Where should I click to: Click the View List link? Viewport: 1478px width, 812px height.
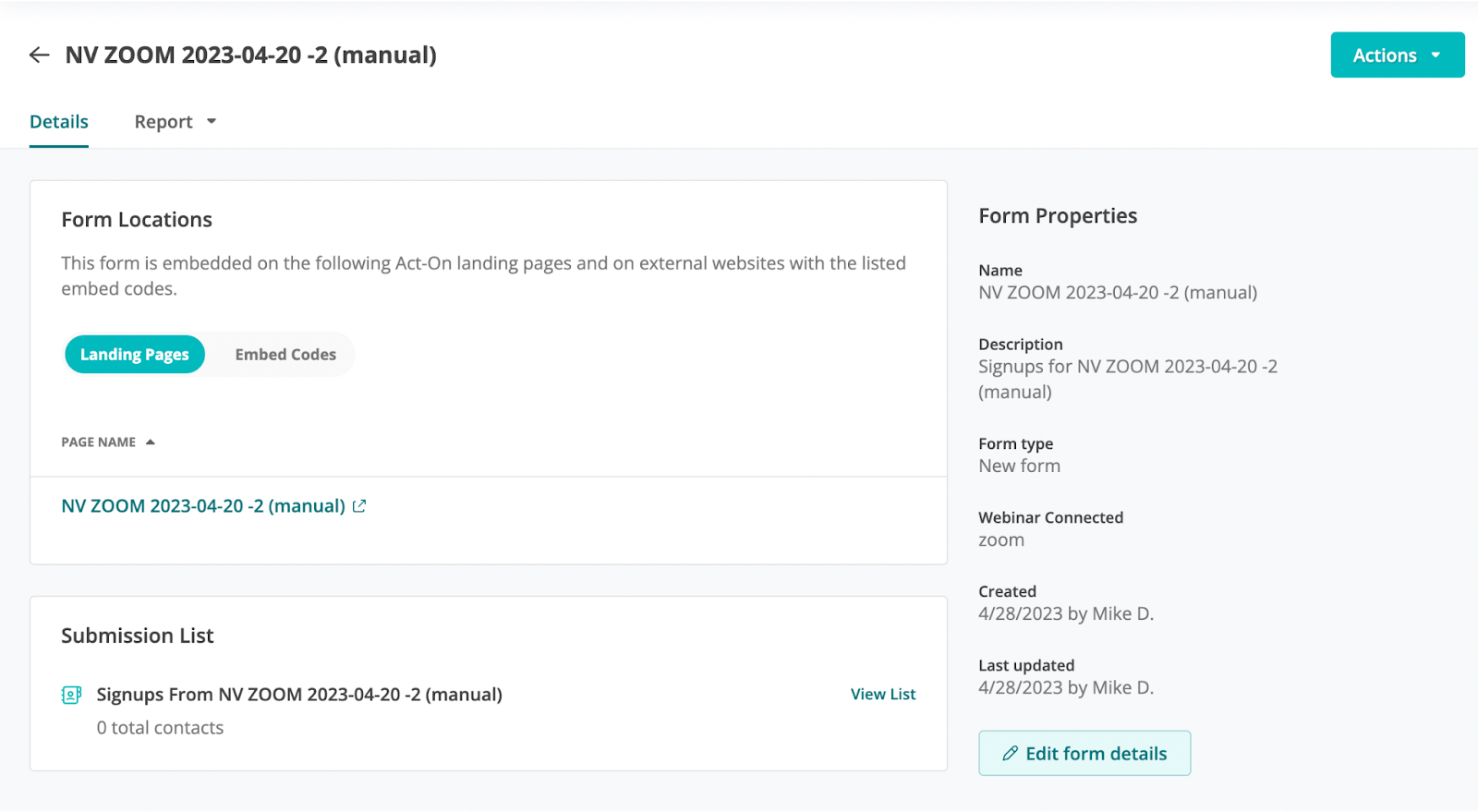point(883,695)
